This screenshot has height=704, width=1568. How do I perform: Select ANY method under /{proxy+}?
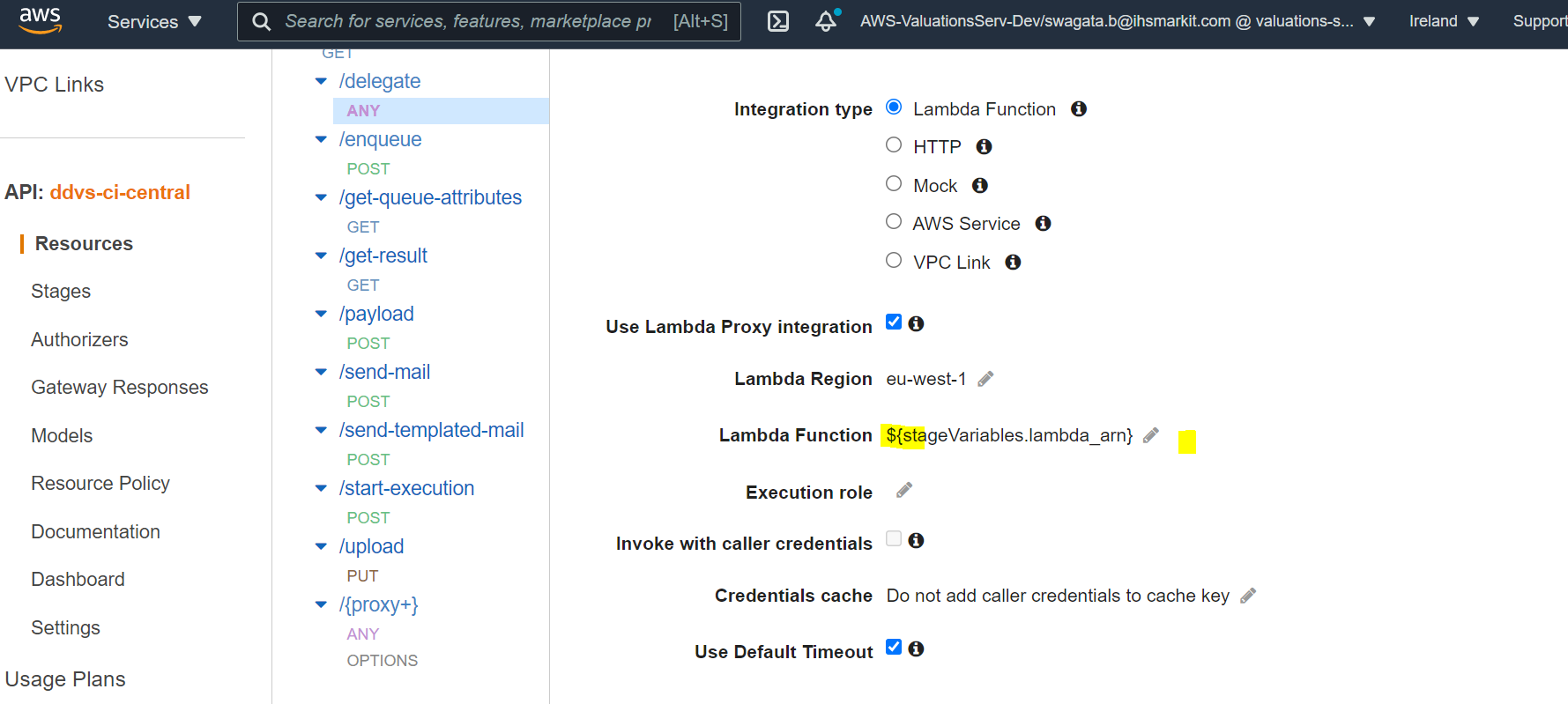363,634
